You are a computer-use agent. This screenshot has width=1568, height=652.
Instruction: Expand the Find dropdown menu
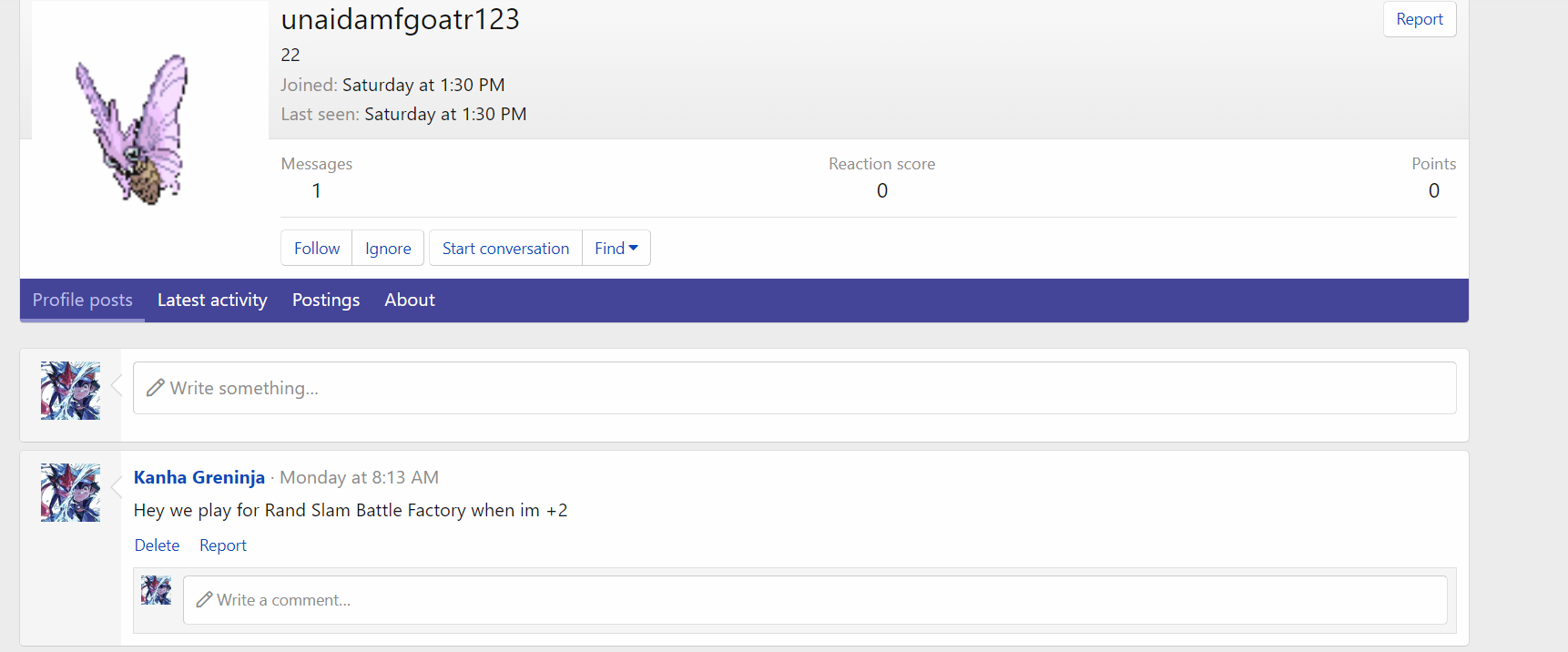(x=616, y=249)
